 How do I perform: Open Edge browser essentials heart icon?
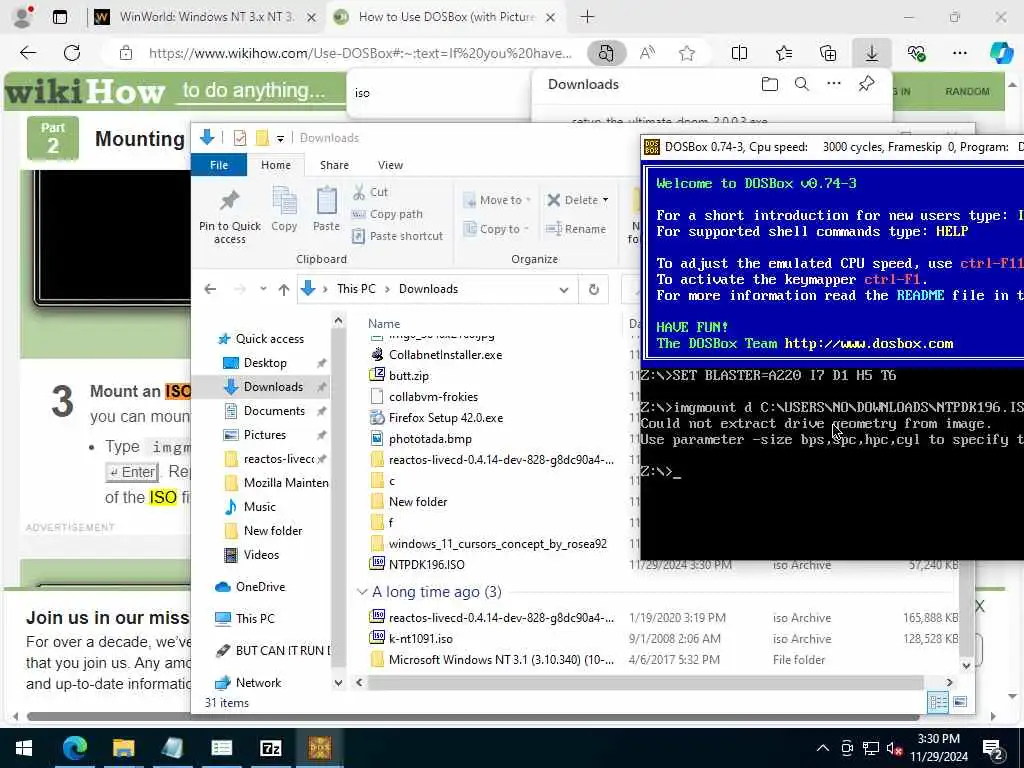[916, 54]
